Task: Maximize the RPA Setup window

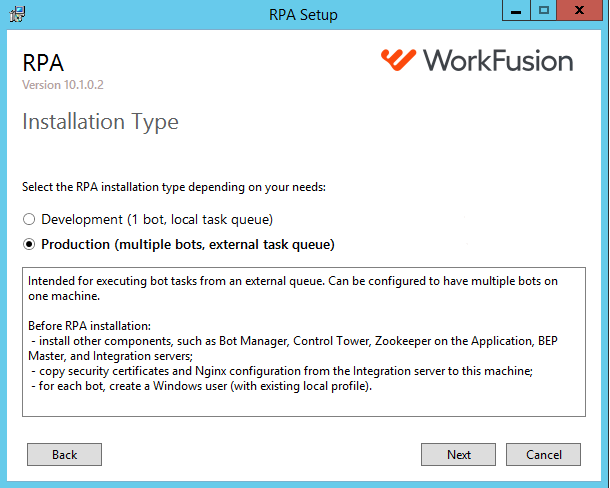Action: coord(544,11)
